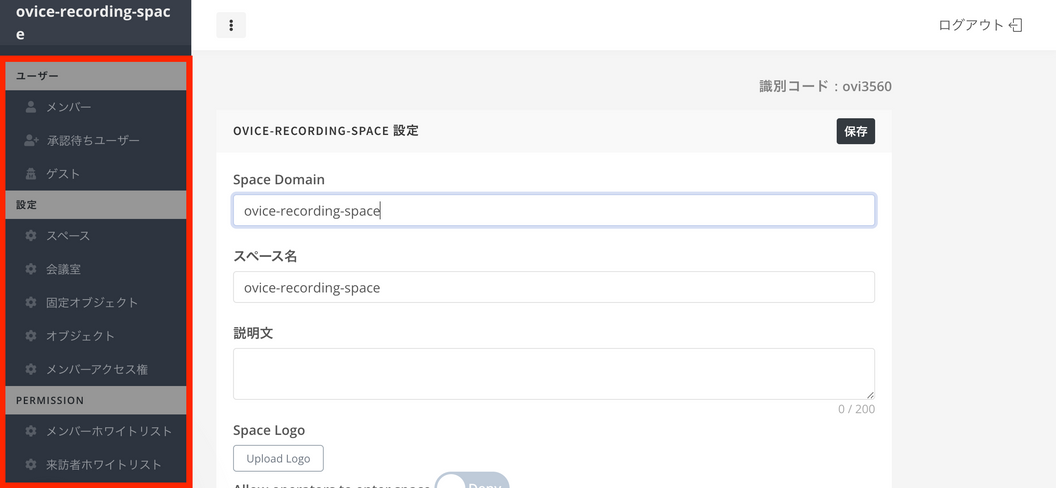The image size is (1056, 488).
Task: Open メンバーアクセス権 settings
Action: [96, 370]
